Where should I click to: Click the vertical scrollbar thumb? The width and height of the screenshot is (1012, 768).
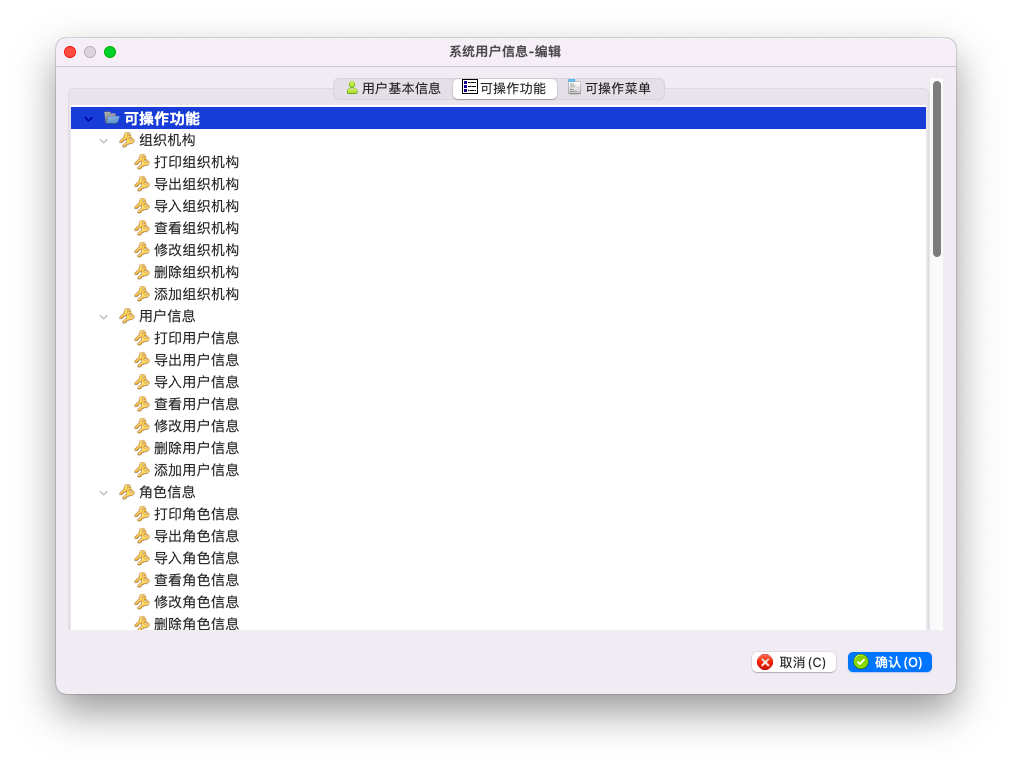[x=936, y=168]
